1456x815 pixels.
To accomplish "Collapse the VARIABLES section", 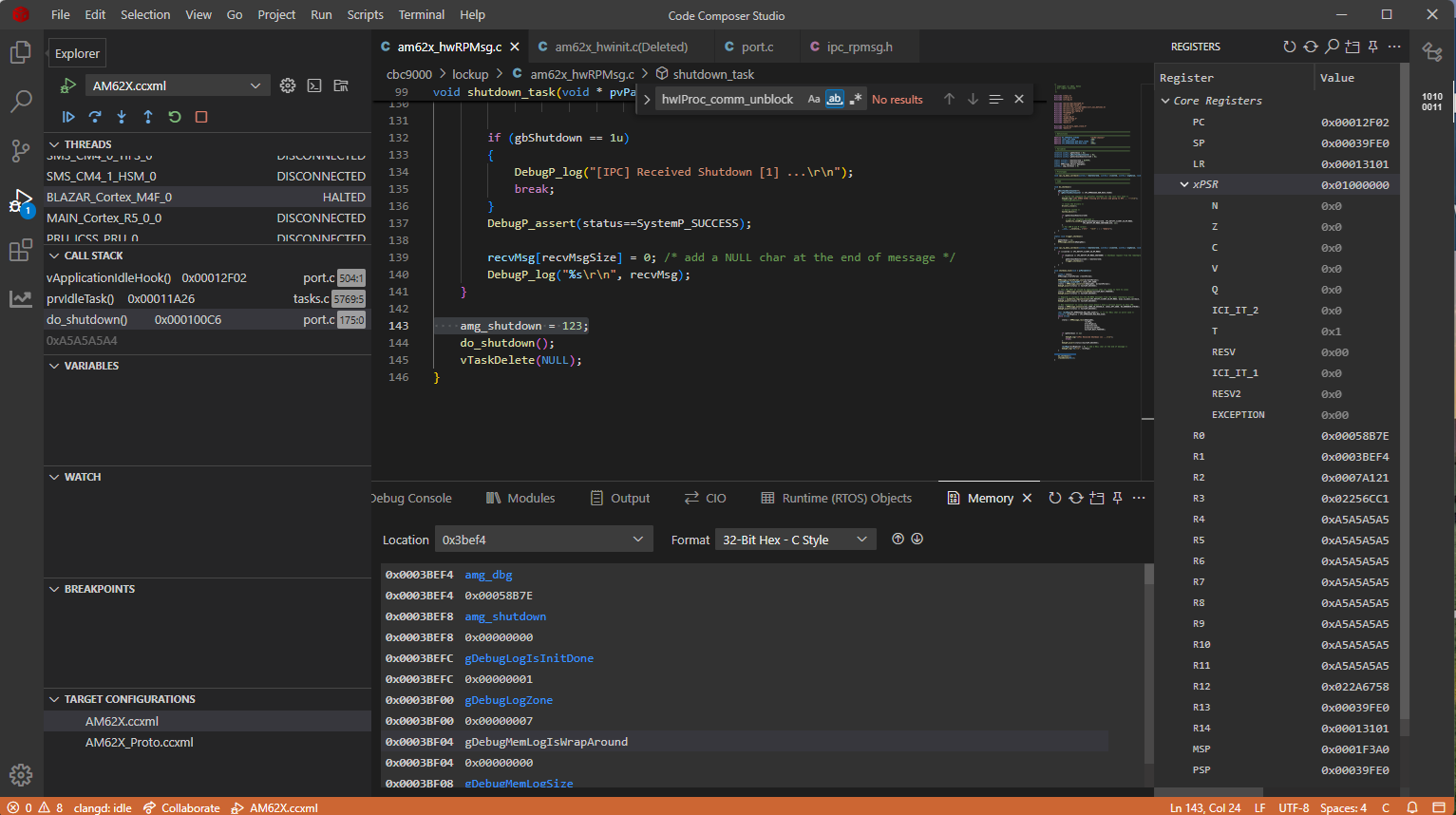I will click(54, 366).
